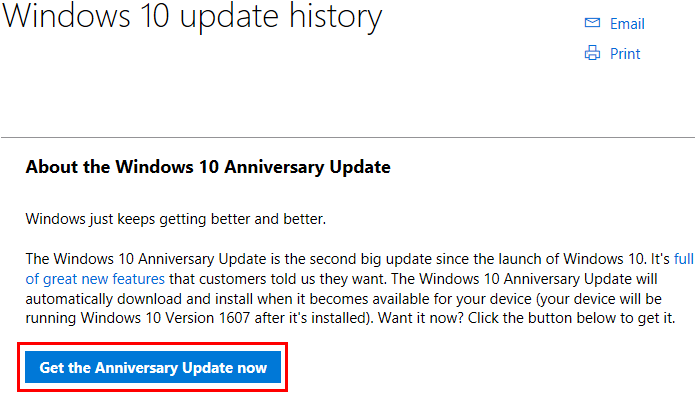695x399 pixels.
Task: Click the Print printer icon
Action: [x=592, y=53]
